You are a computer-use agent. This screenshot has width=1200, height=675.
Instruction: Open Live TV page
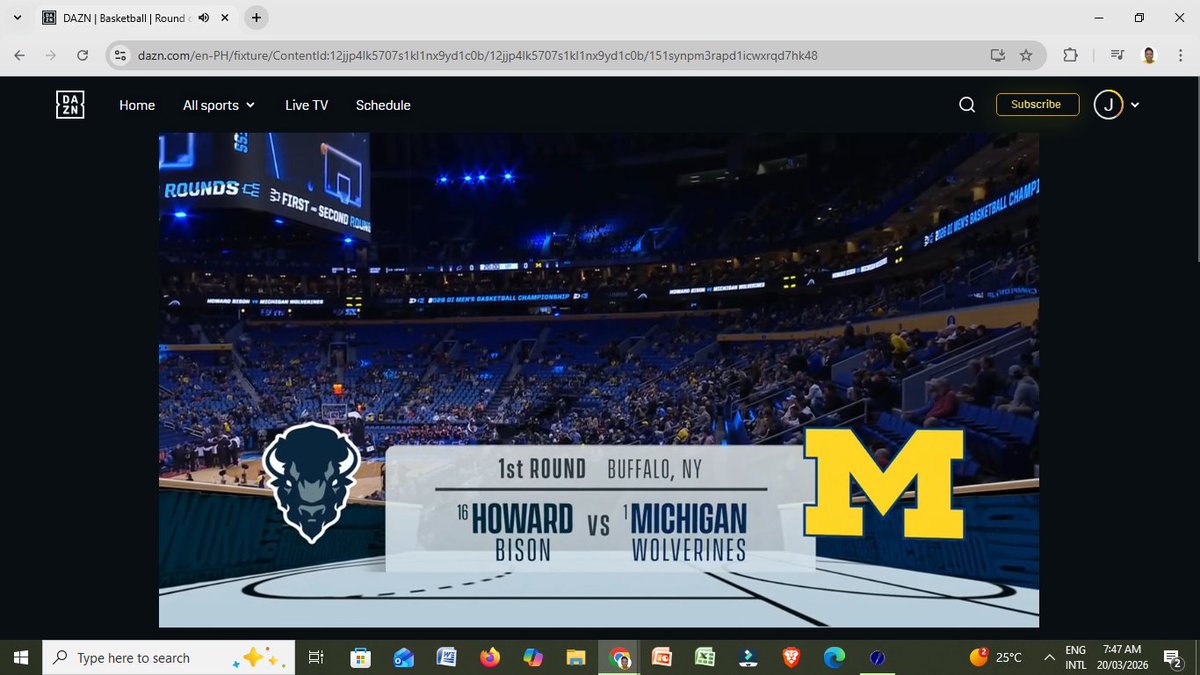(306, 105)
